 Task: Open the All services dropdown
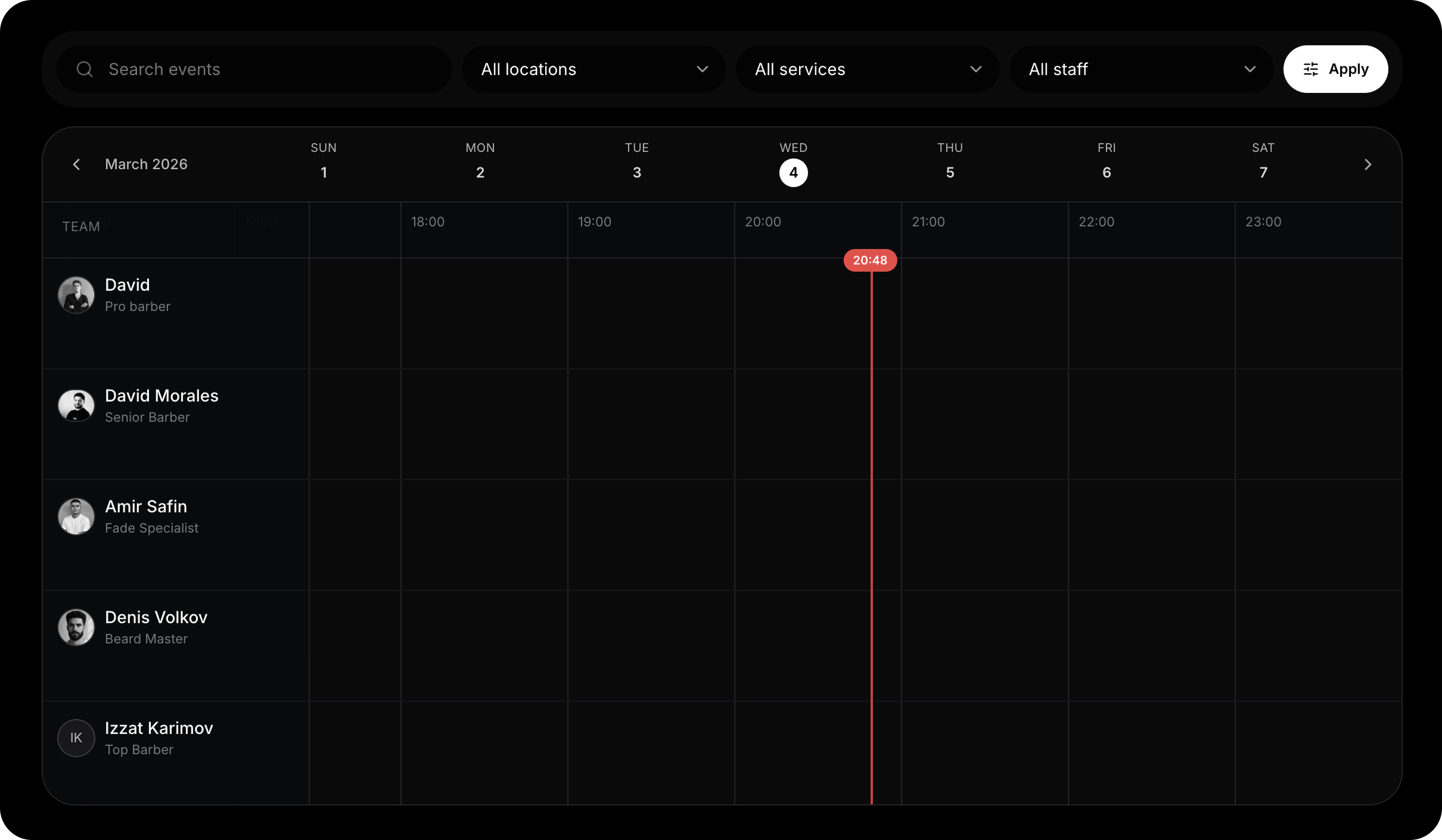pyautogui.click(x=867, y=69)
